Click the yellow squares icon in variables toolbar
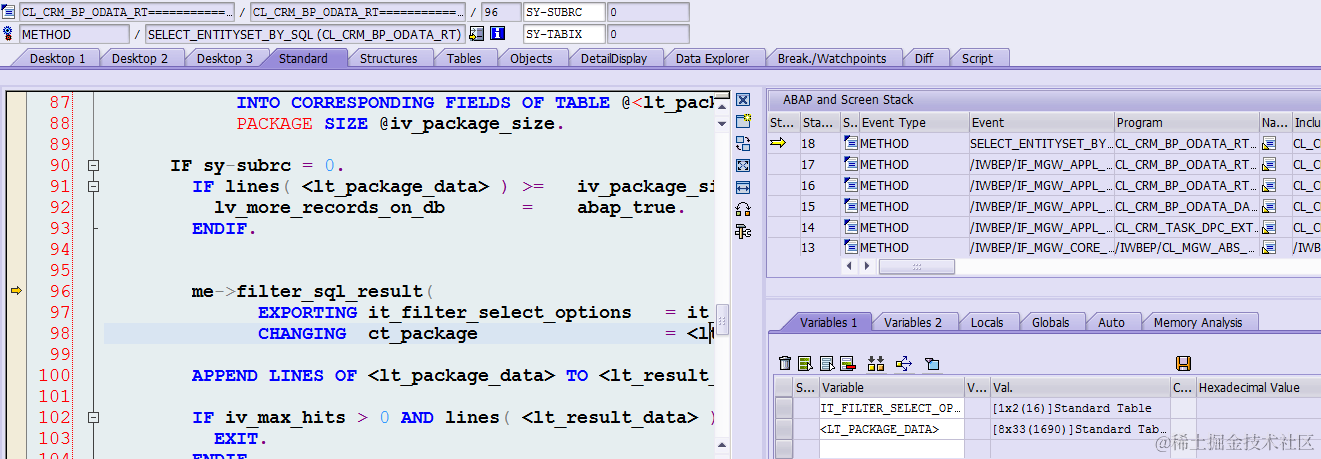 coord(876,363)
